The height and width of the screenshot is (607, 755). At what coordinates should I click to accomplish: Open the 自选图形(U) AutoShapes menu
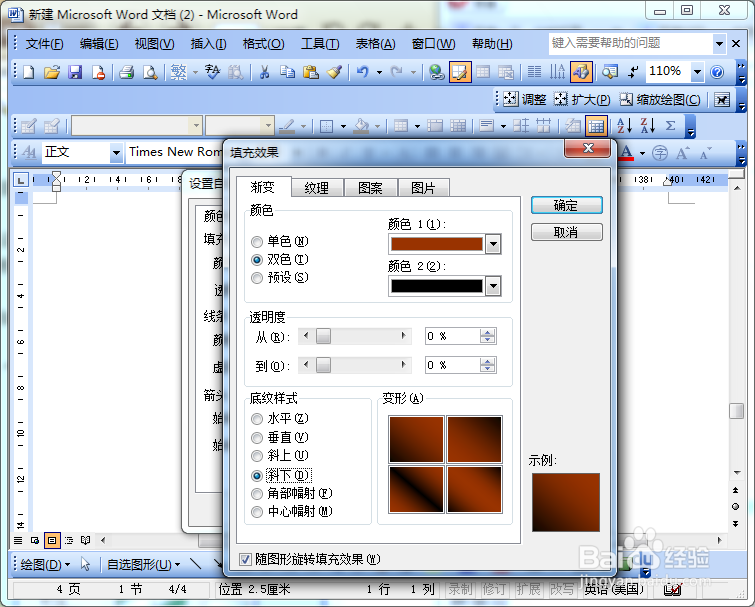pyautogui.click(x=143, y=564)
